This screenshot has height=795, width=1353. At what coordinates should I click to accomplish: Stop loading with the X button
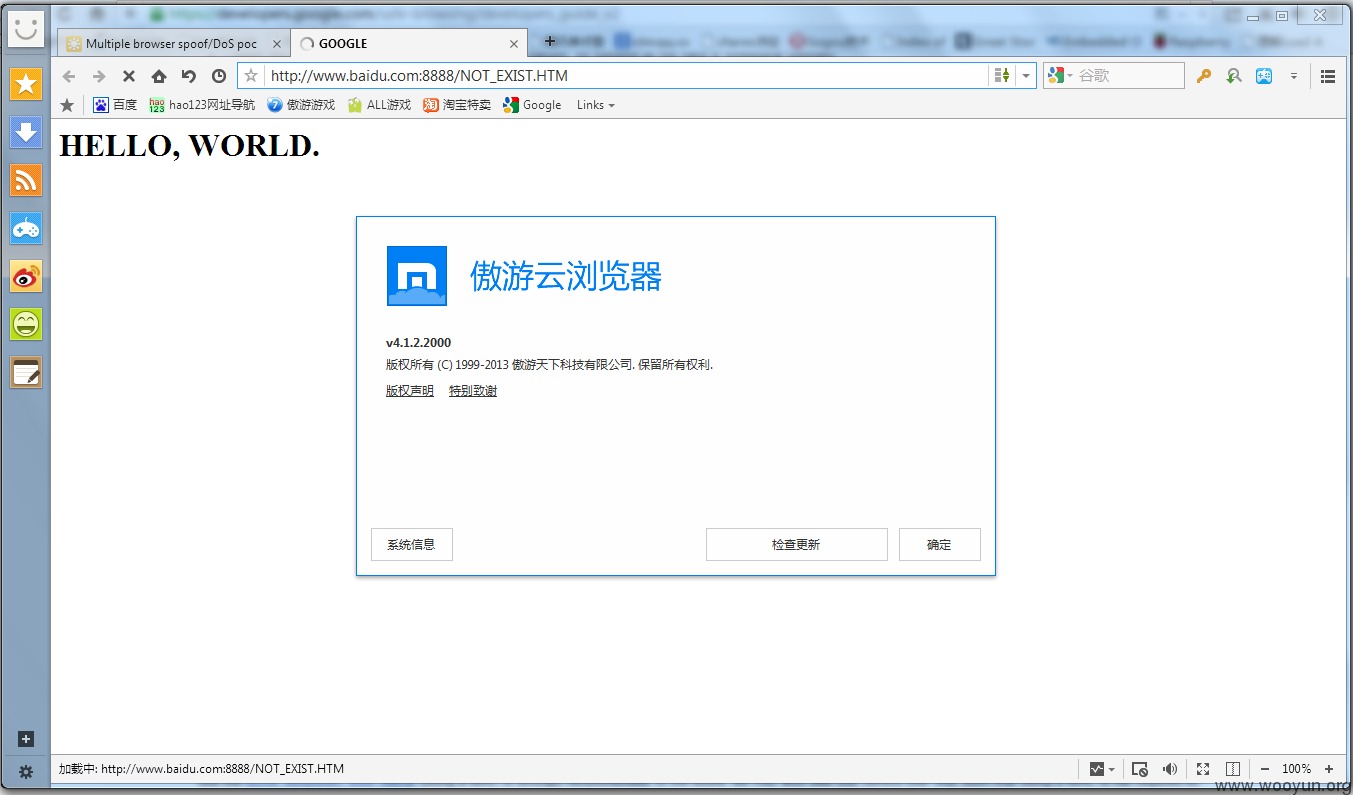coord(129,76)
